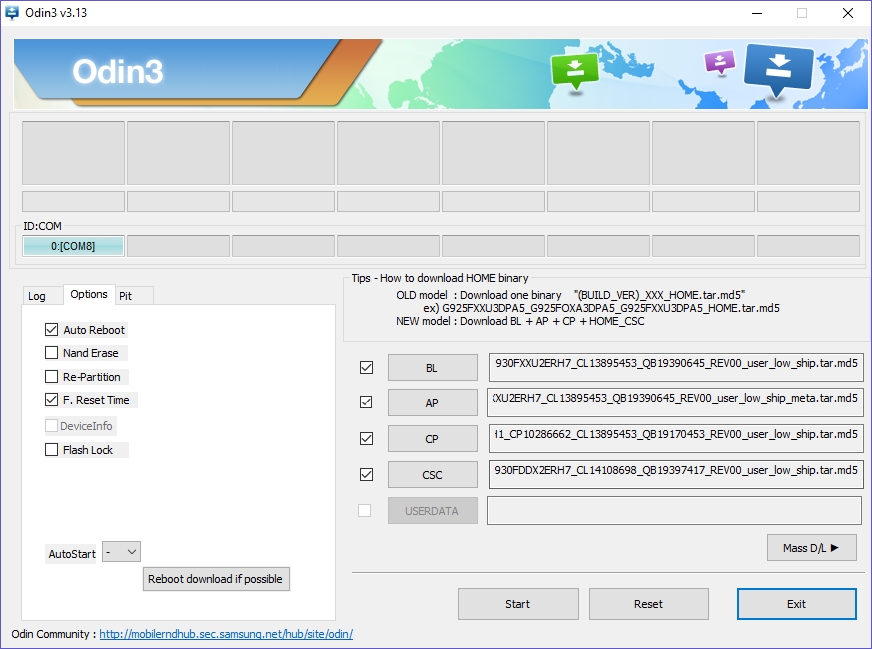Uncheck the AP file checkbox
Viewport: 872px width, 649px height.
click(x=366, y=402)
